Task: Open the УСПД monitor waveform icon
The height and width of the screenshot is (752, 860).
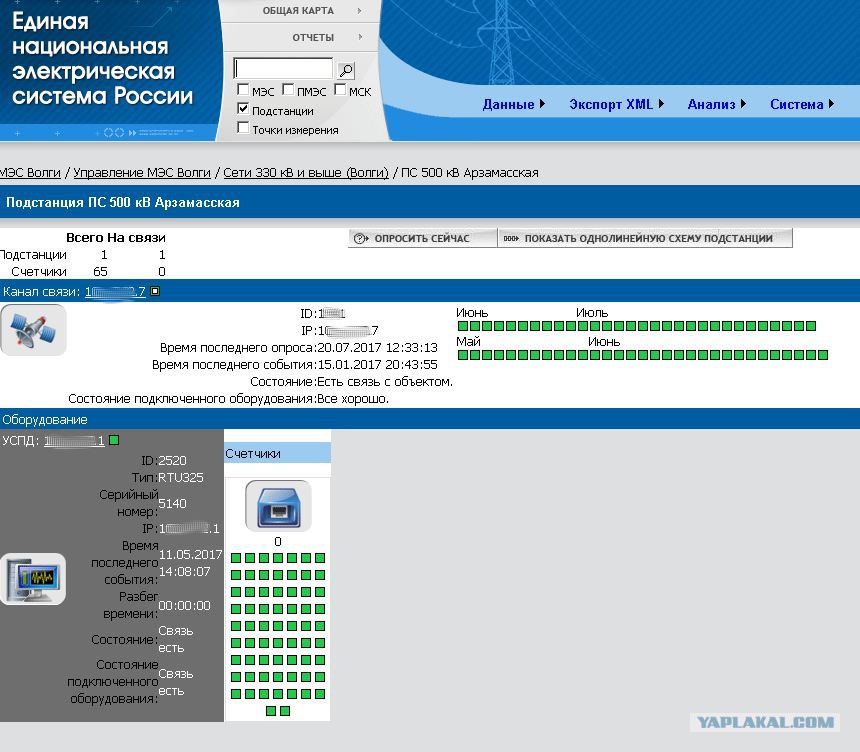Action: (33, 579)
